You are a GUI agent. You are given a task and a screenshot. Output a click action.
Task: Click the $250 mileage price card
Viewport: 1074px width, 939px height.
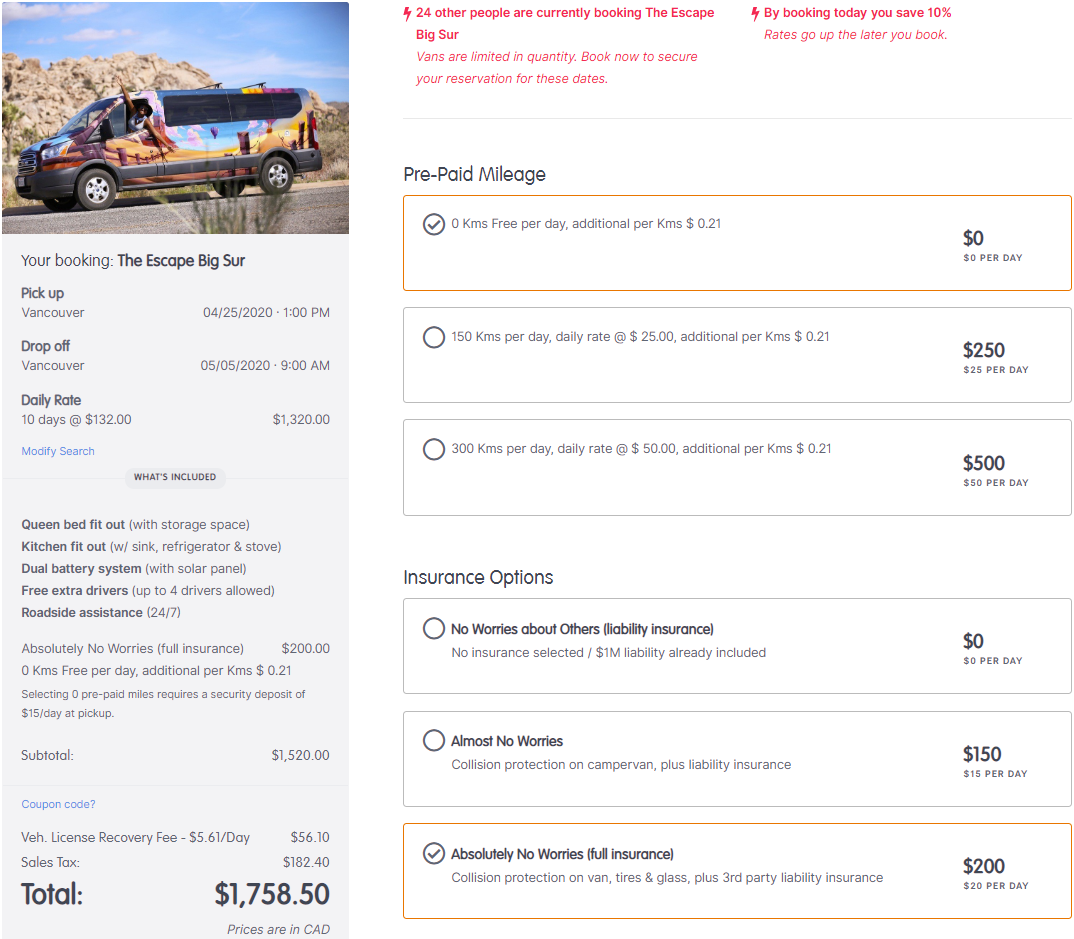(x=984, y=351)
